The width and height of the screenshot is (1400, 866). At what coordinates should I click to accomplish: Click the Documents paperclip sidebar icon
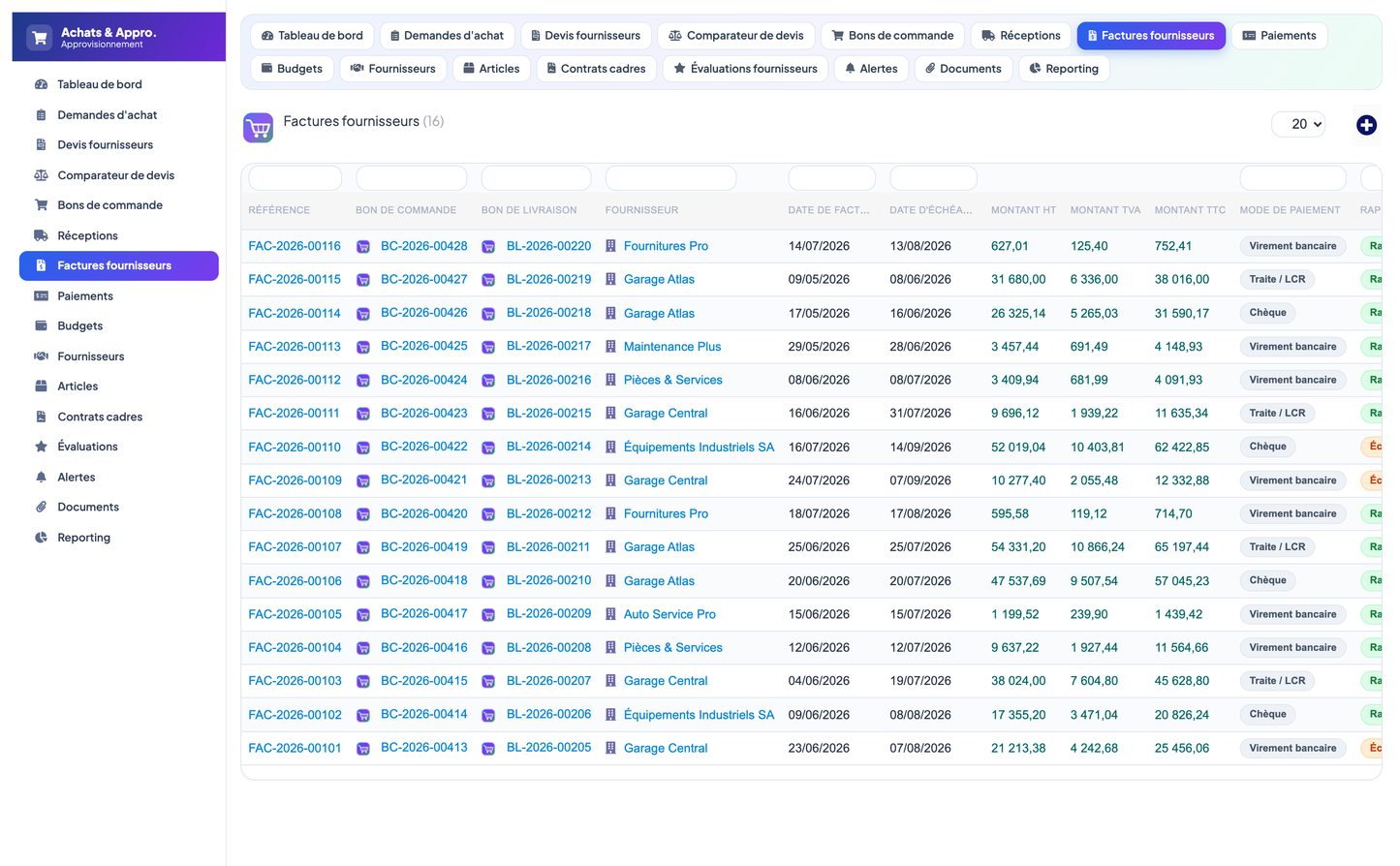(x=41, y=507)
